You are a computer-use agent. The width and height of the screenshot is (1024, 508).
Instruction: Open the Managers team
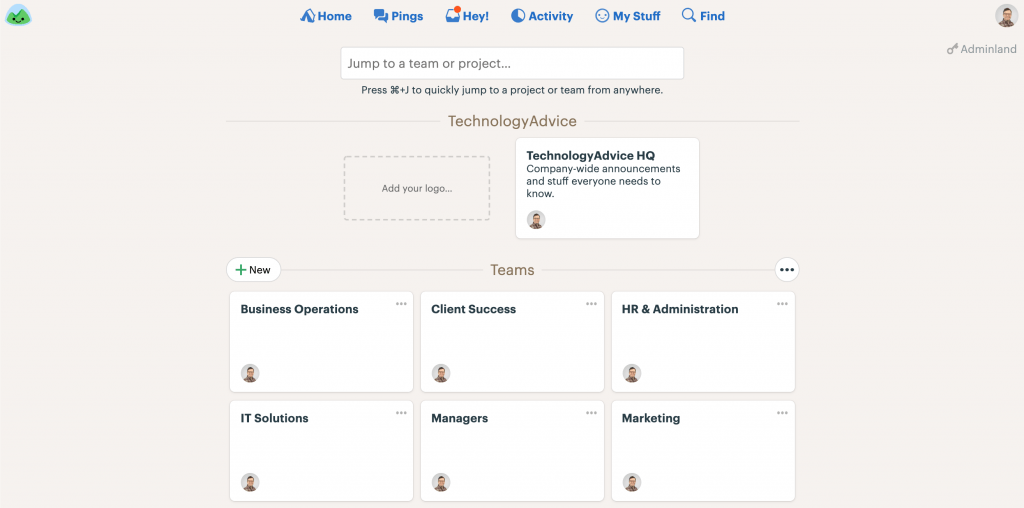[512, 451]
